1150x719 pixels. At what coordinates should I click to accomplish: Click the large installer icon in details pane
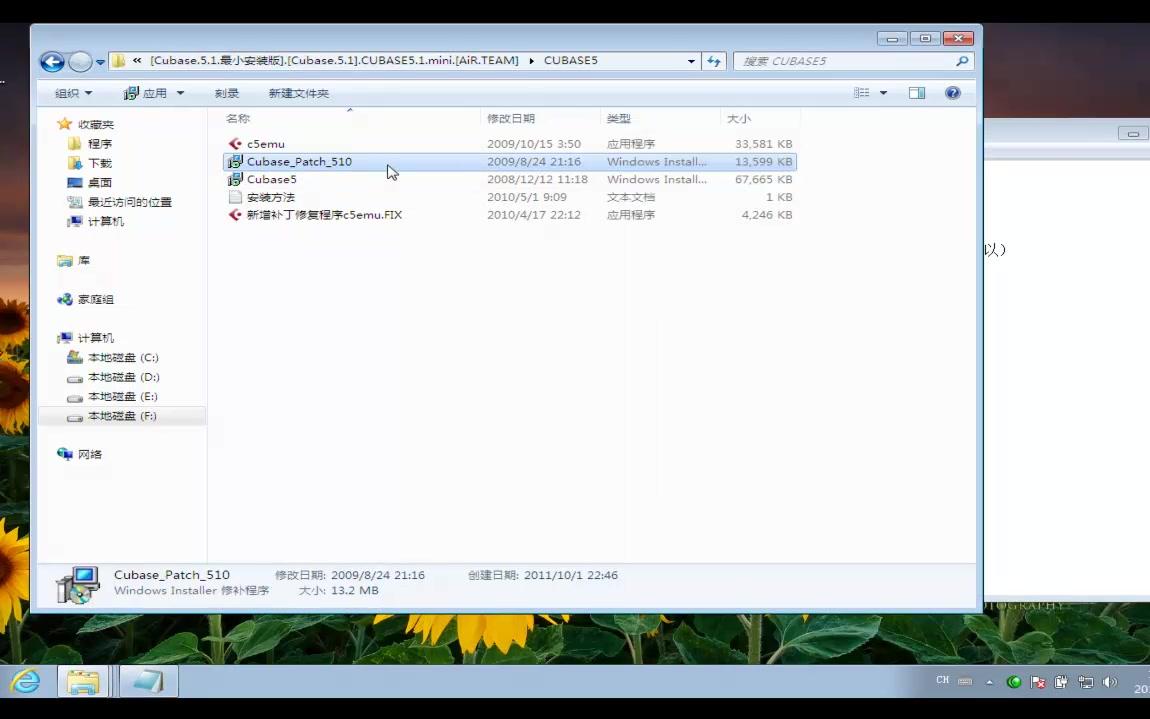[77, 585]
